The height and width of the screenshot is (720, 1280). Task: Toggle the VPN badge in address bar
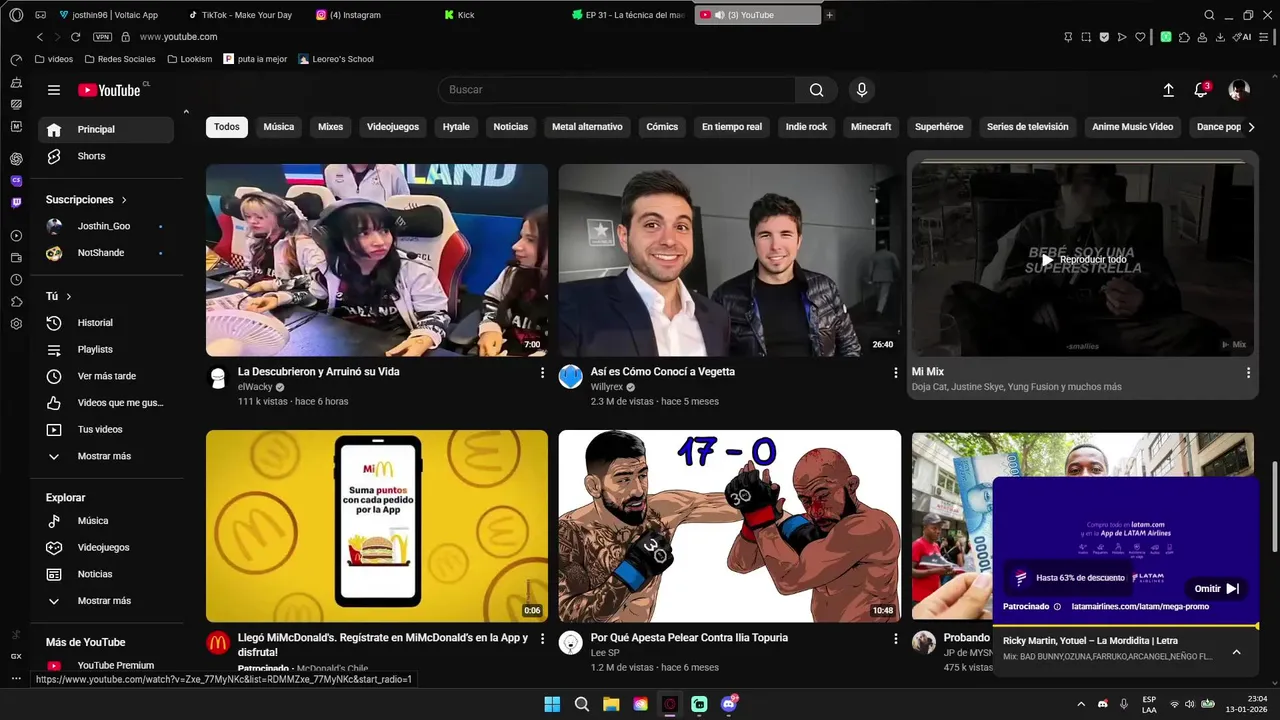102,37
